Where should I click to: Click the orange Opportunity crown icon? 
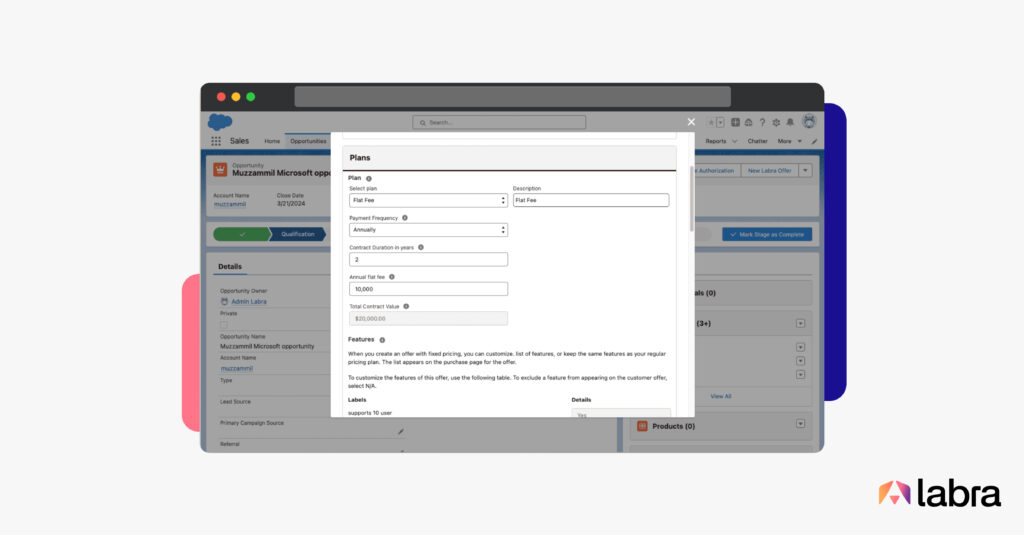tap(220, 170)
